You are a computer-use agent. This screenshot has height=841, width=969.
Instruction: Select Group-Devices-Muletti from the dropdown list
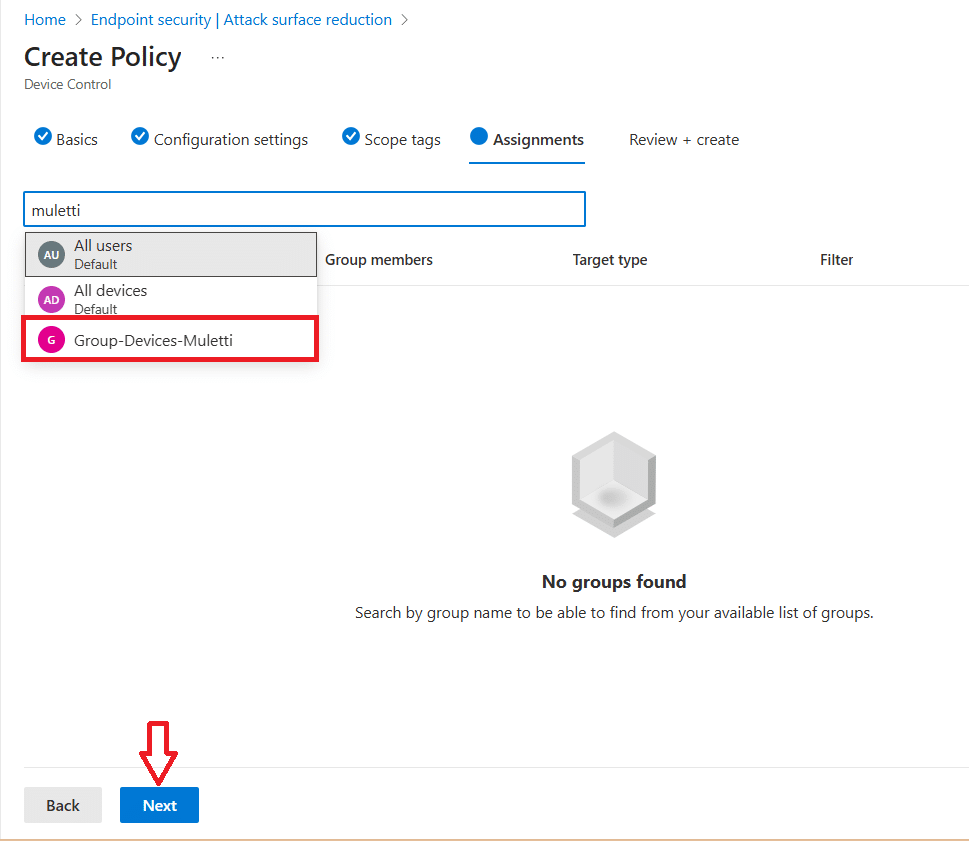tap(153, 341)
